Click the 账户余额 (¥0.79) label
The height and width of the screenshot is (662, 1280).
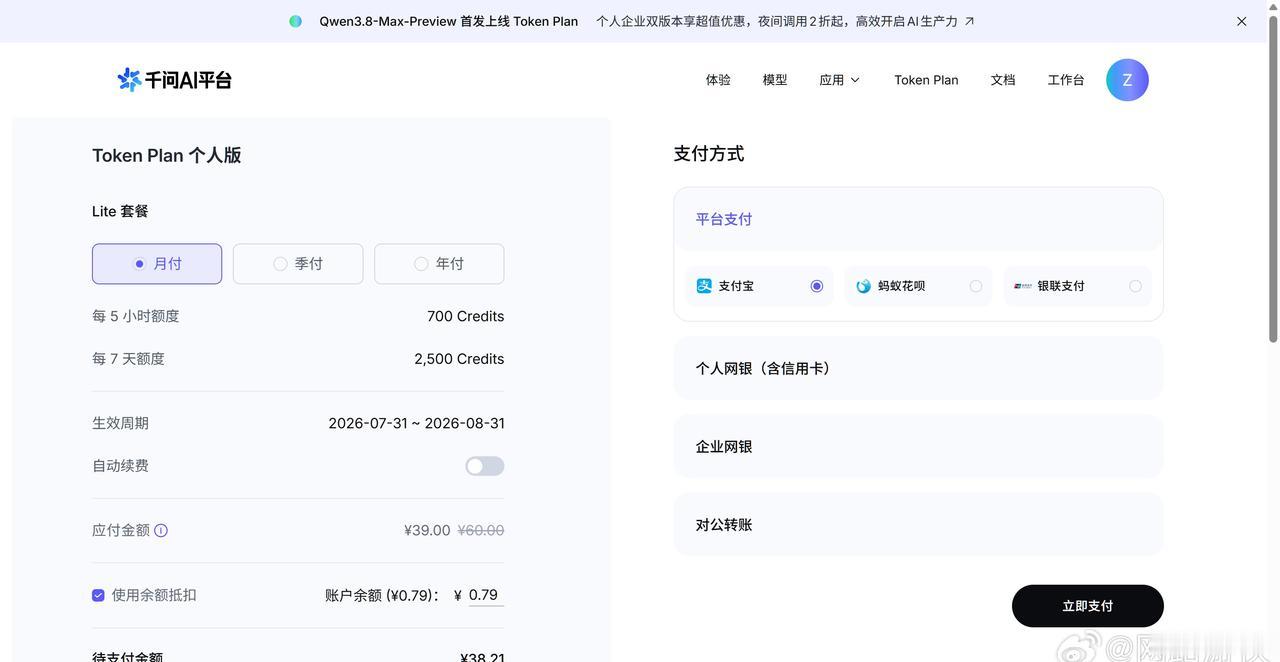(383, 595)
